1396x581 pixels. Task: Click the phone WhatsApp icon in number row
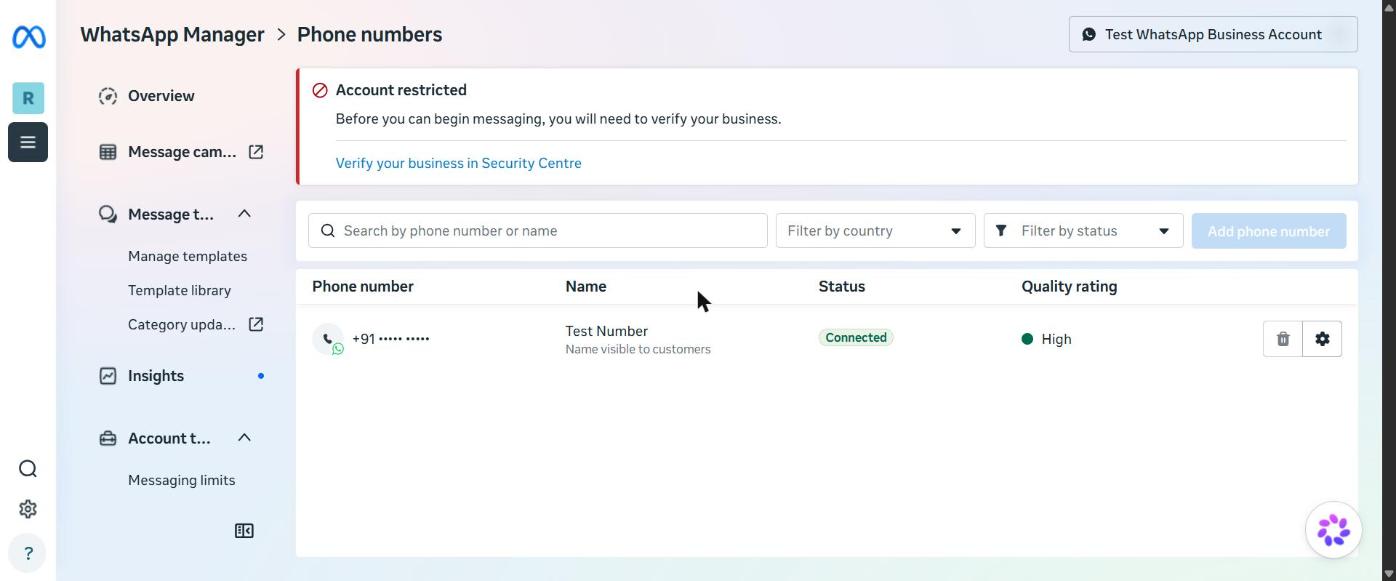pos(328,339)
